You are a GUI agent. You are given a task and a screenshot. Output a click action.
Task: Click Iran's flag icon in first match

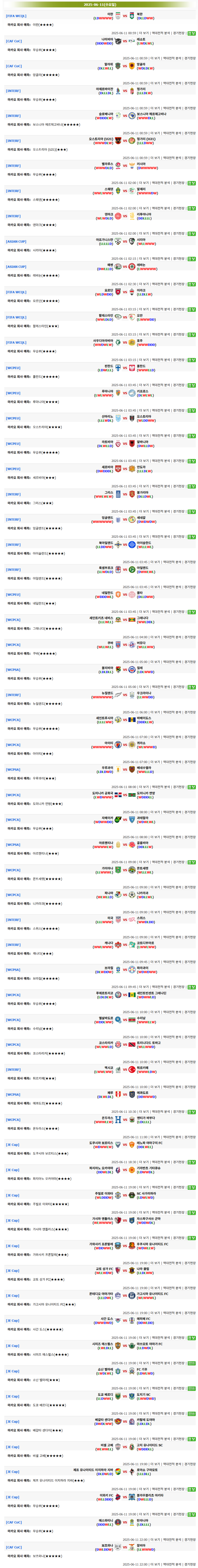[x=118, y=16]
